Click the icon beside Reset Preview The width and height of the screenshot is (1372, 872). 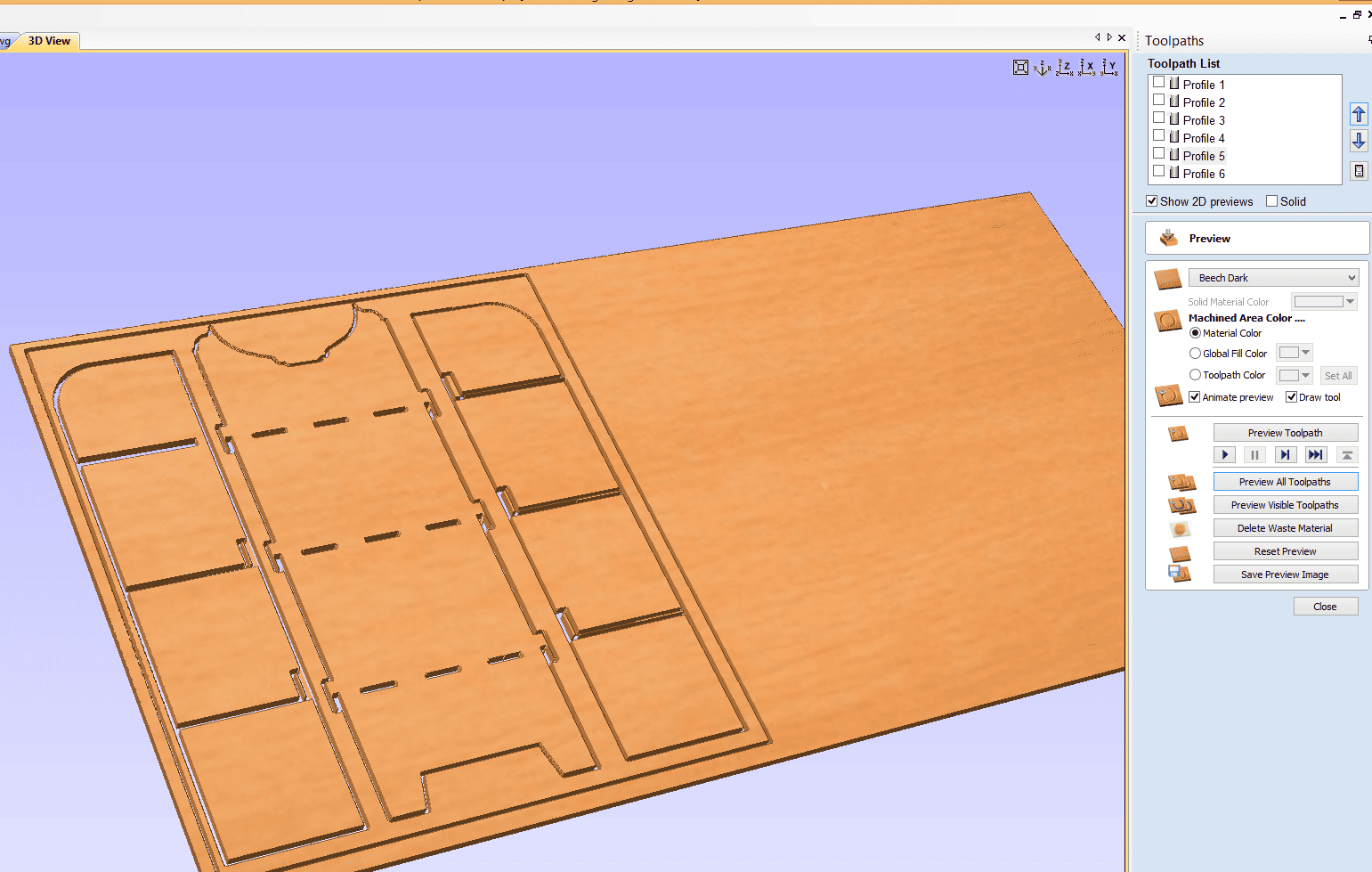click(1180, 553)
